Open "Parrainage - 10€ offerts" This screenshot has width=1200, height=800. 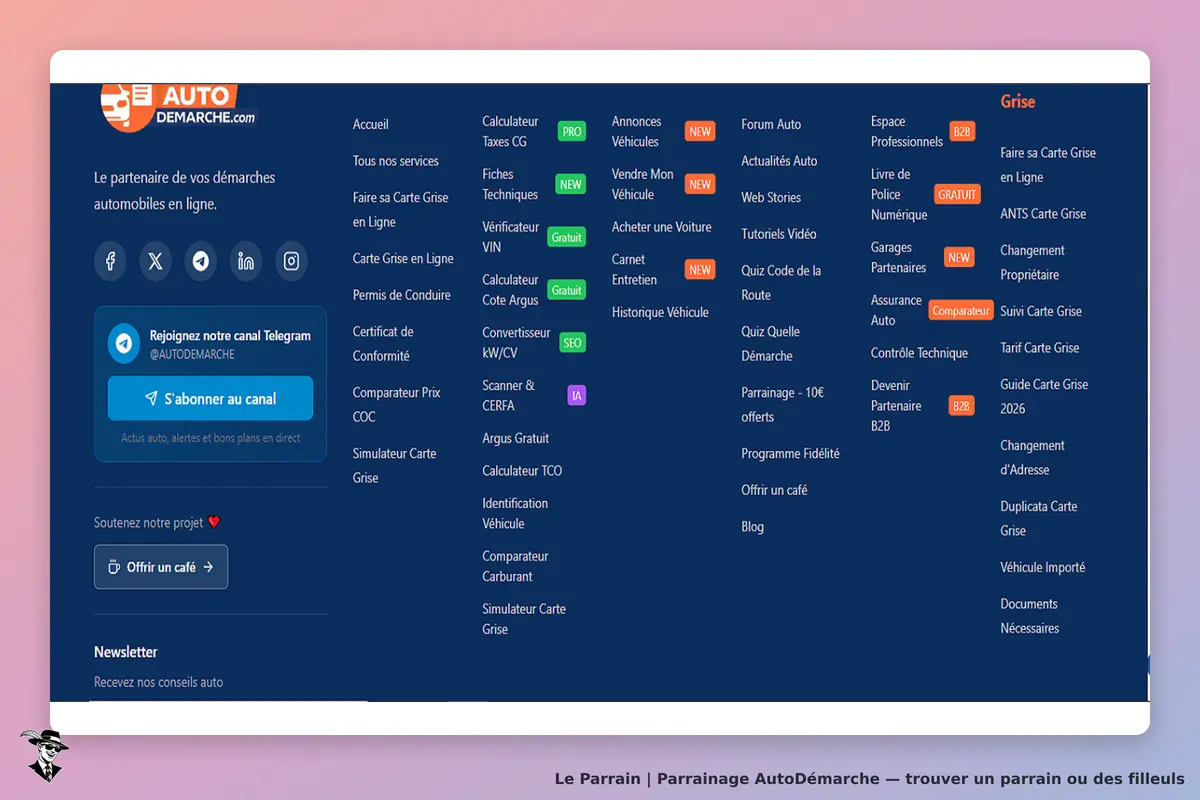tap(783, 405)
